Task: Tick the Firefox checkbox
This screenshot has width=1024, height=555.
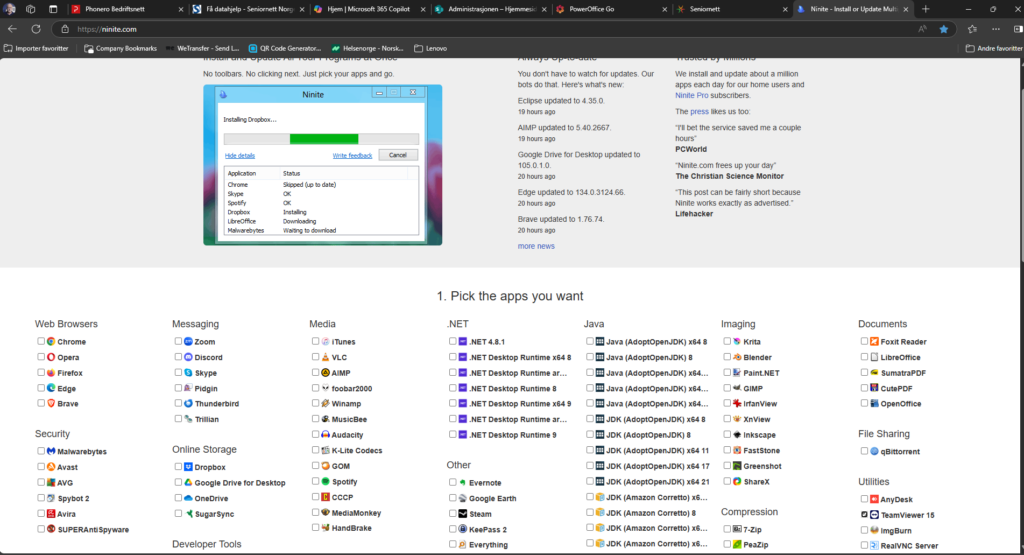Action: coord(41,373)
